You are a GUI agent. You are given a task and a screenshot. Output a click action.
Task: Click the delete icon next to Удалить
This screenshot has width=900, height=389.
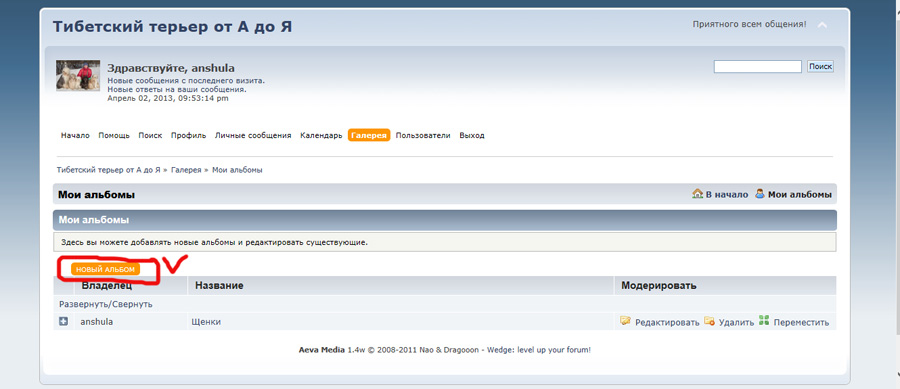(709, 321)
